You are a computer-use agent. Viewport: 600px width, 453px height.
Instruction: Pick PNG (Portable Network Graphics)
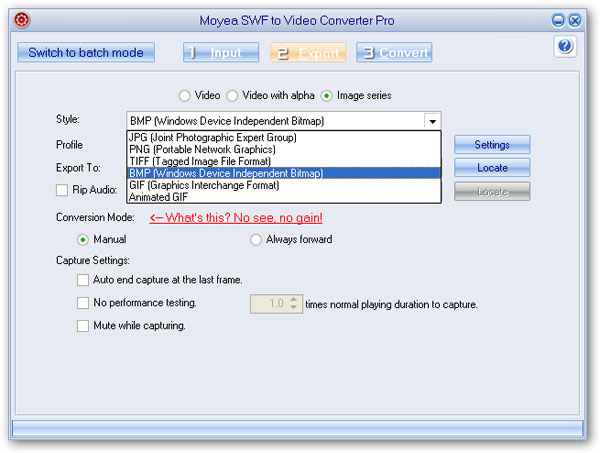pos(284,149)
